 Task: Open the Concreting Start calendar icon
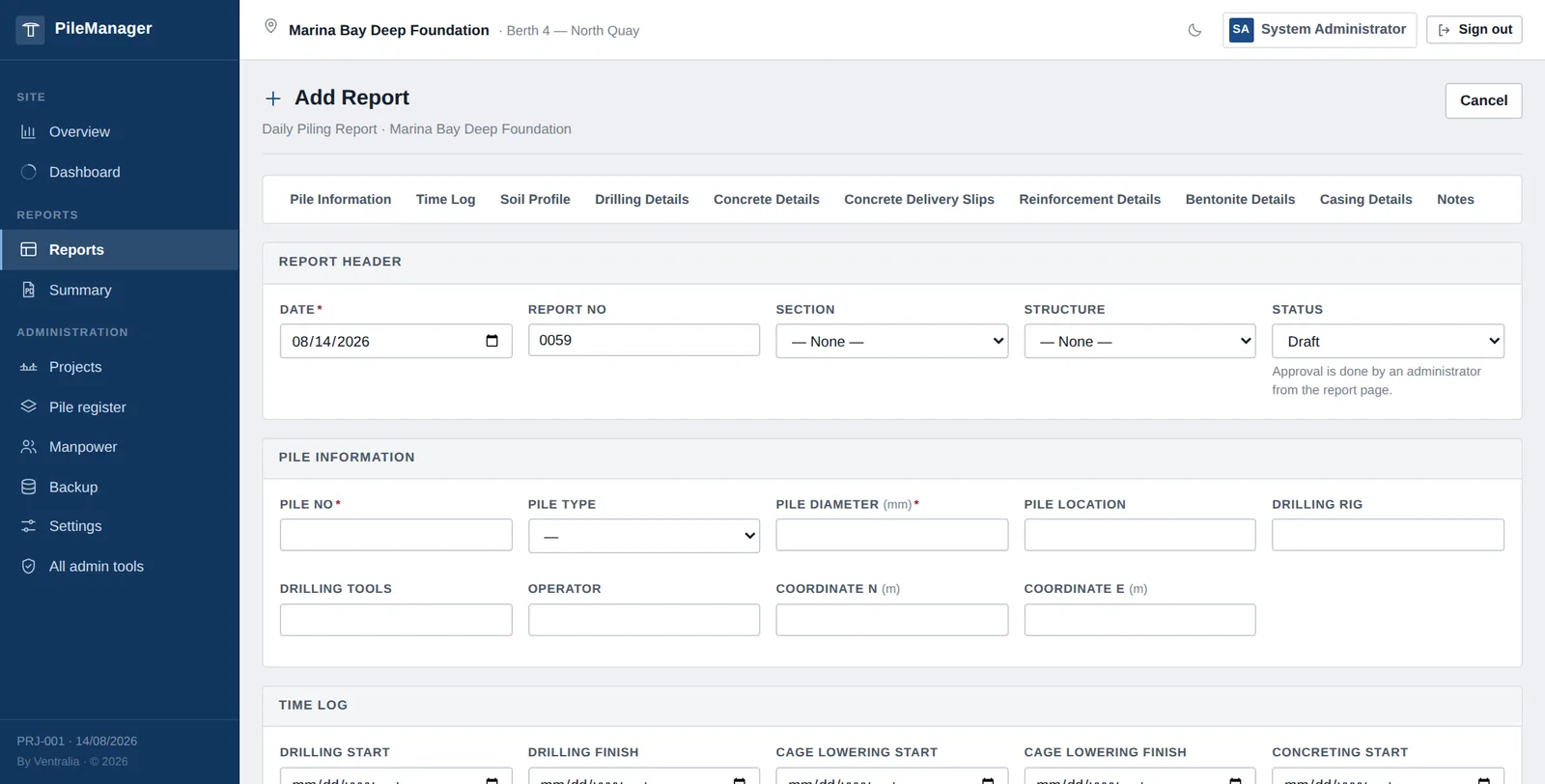click(1484, 779)
